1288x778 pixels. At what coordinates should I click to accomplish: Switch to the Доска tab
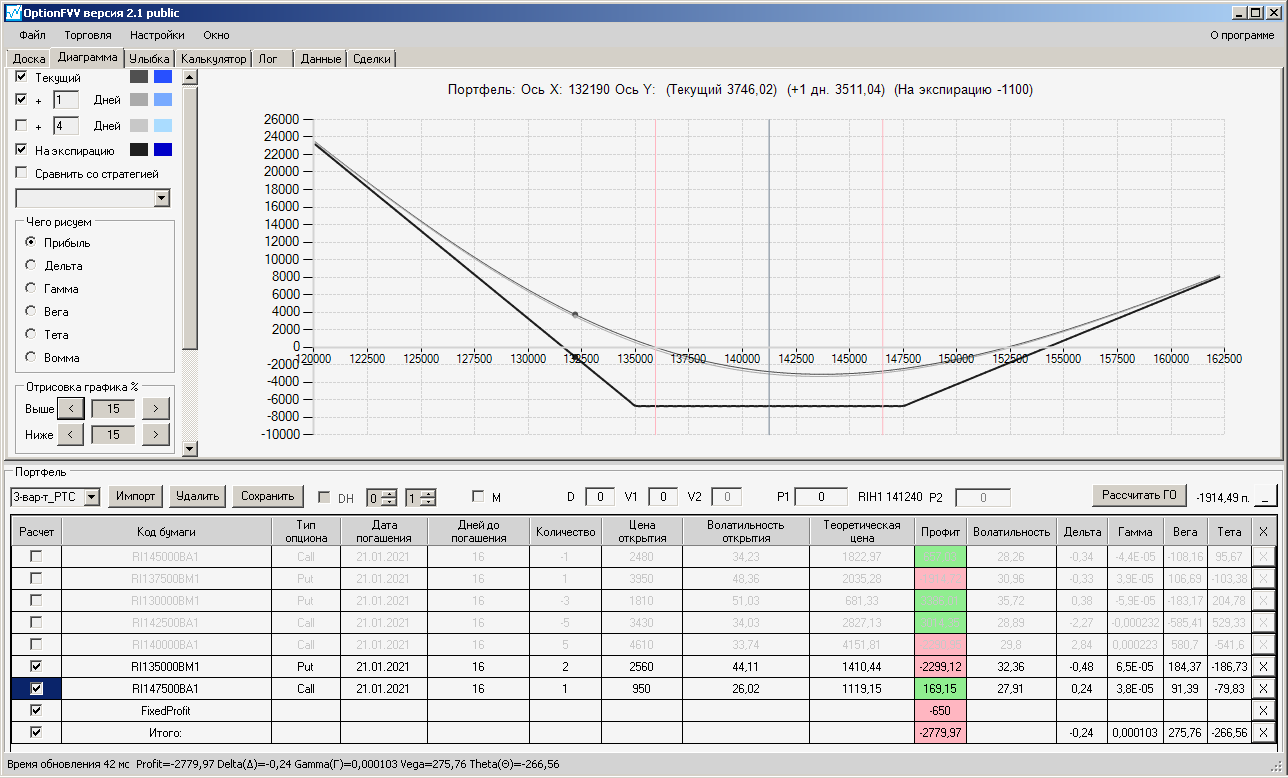(x=29, y=59)
